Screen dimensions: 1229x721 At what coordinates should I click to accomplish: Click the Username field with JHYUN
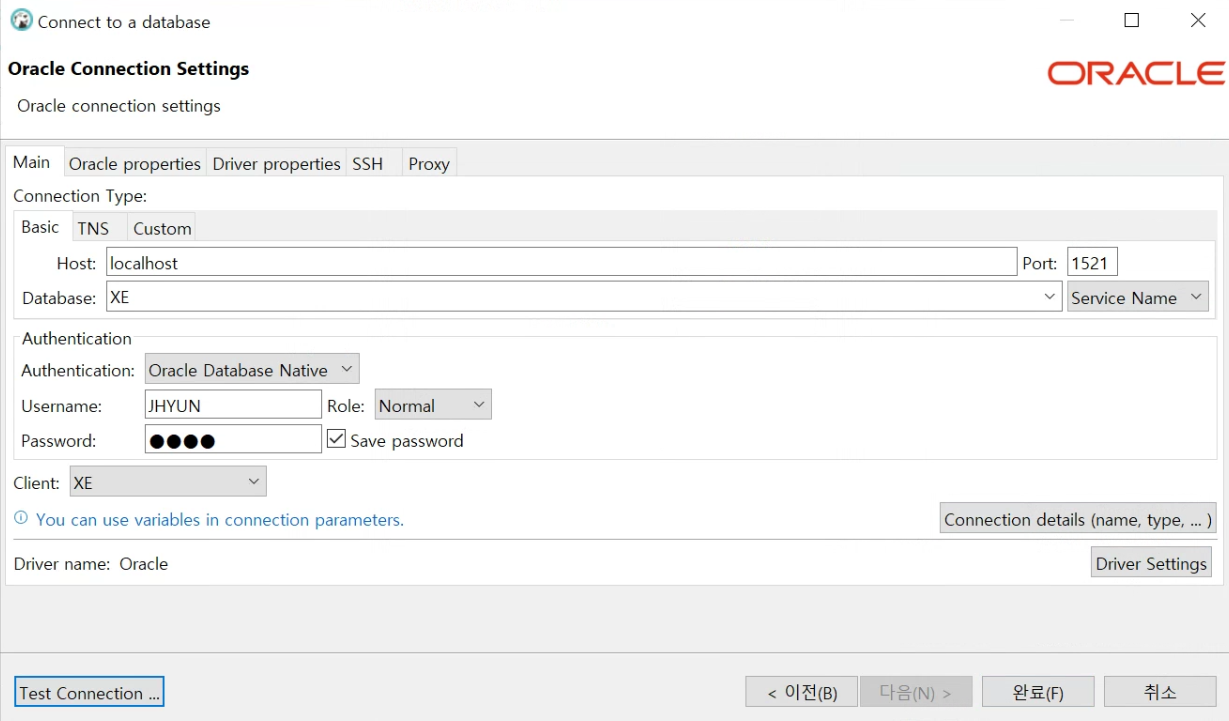pyautogui.click(x=233, y=405)
